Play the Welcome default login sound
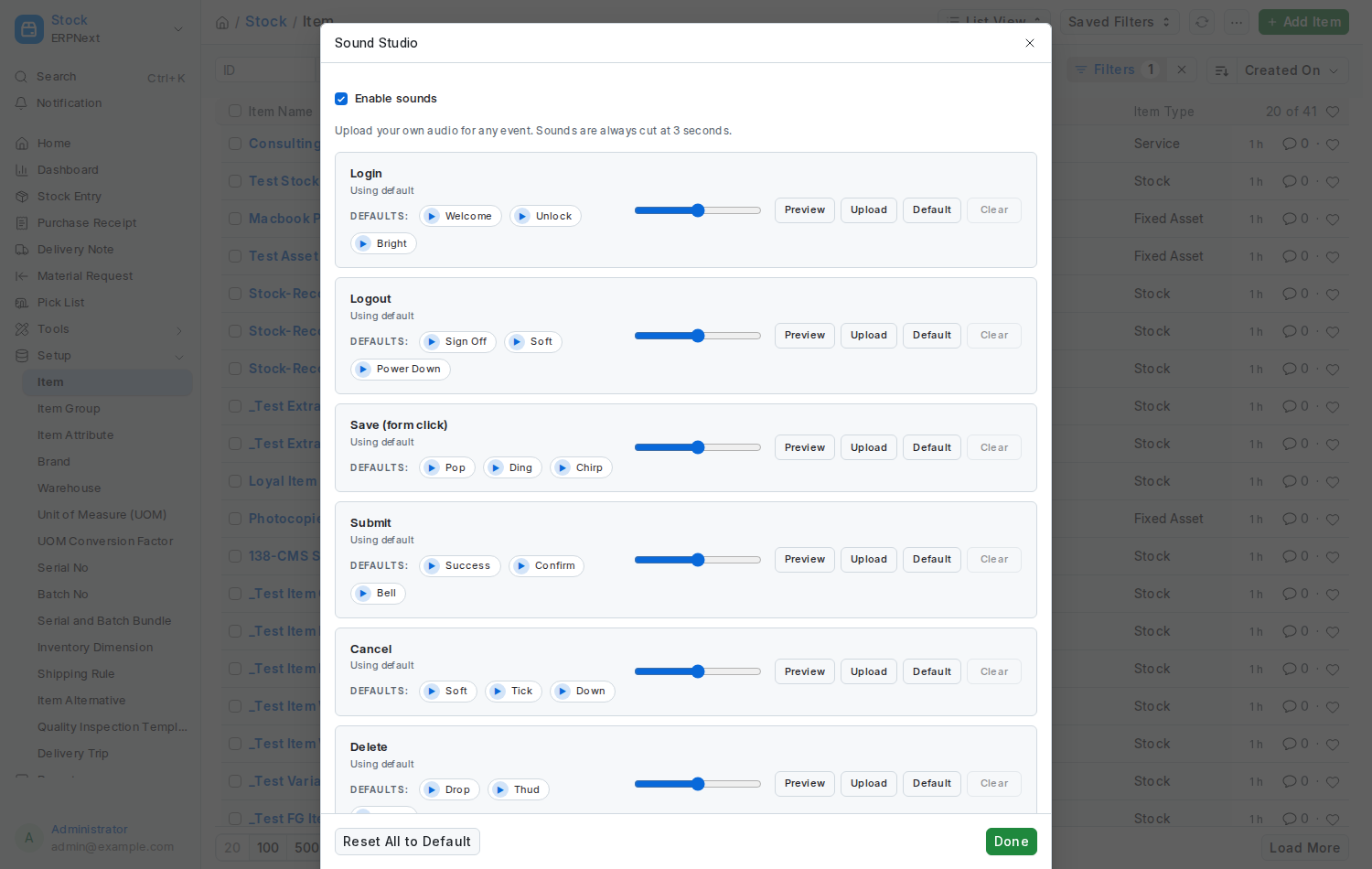The height and width of the screenshot is (869, 1372). click(460, 217)
